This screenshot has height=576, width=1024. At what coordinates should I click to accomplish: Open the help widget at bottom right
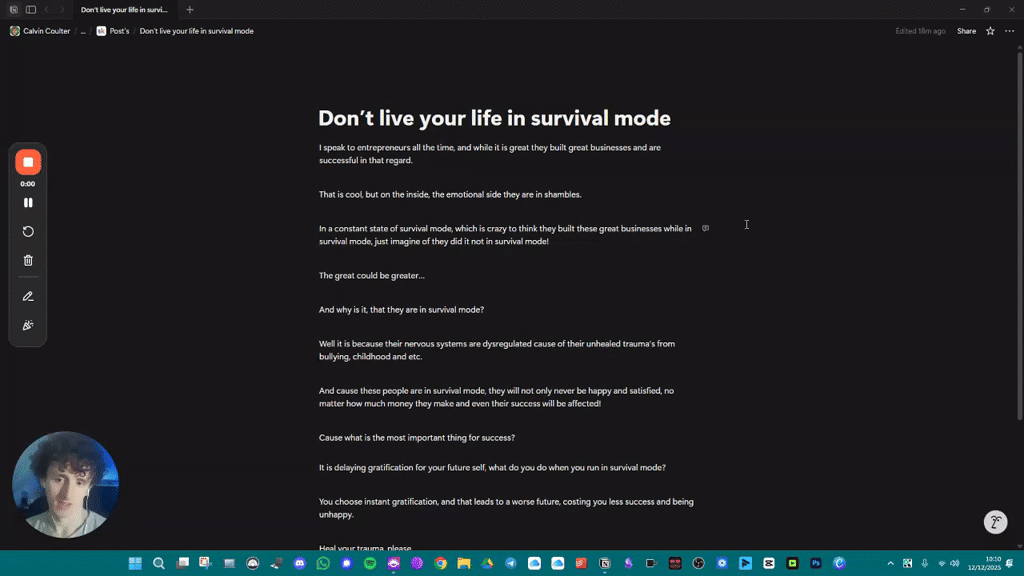[x=995, y=522]
